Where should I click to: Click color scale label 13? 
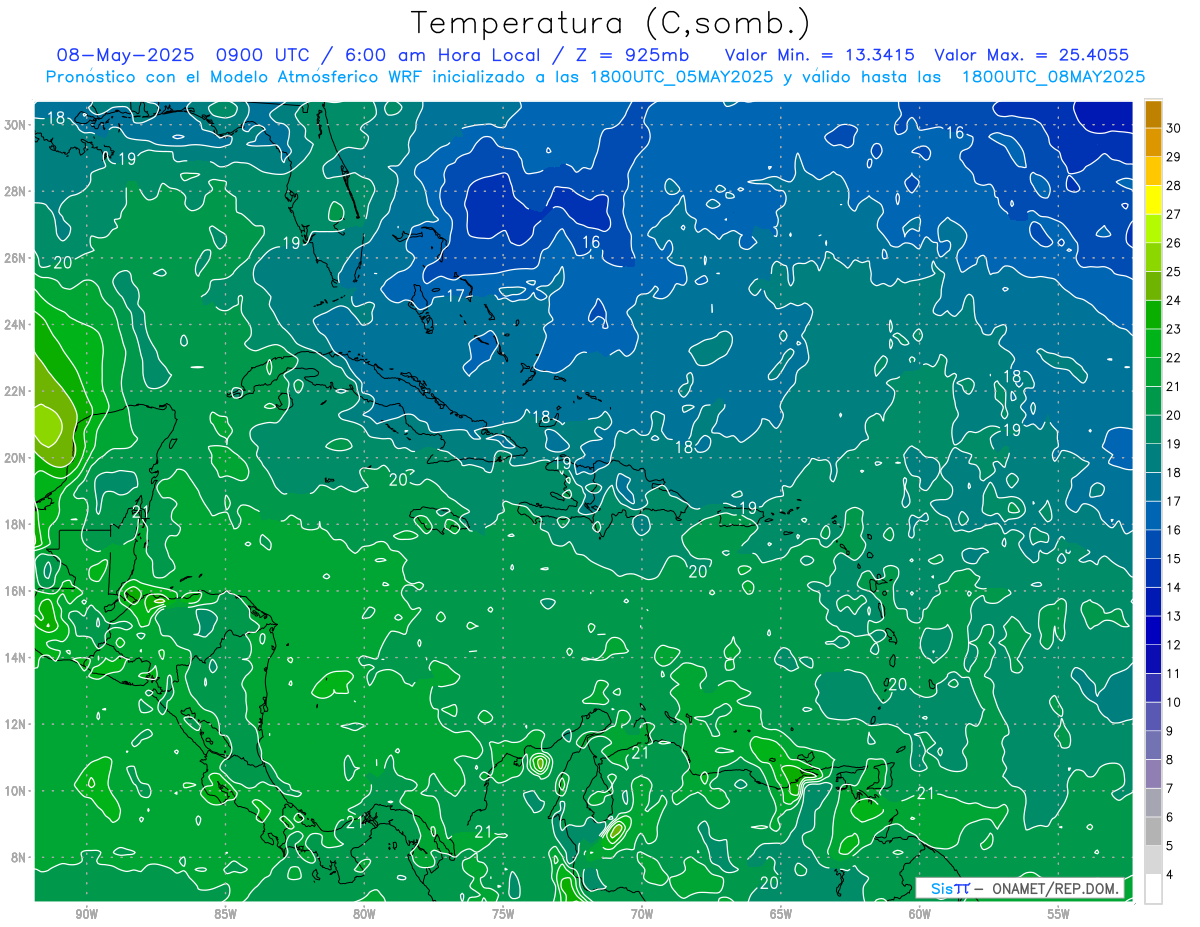(1173, 616)
